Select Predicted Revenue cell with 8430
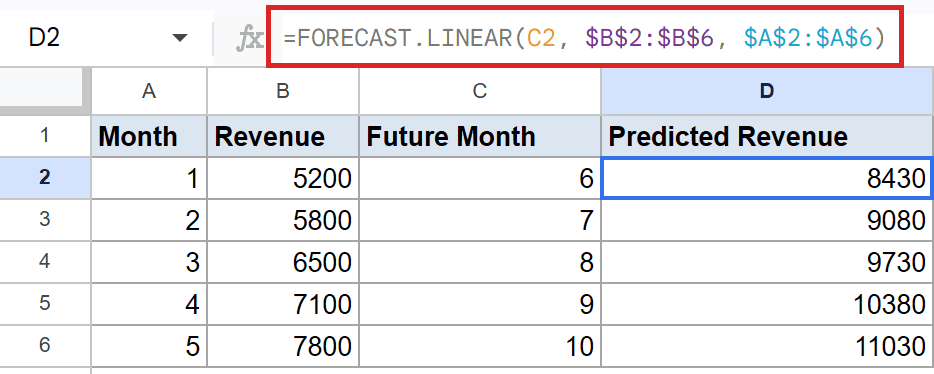Screen dimensions: 934x374 (767, 178)
